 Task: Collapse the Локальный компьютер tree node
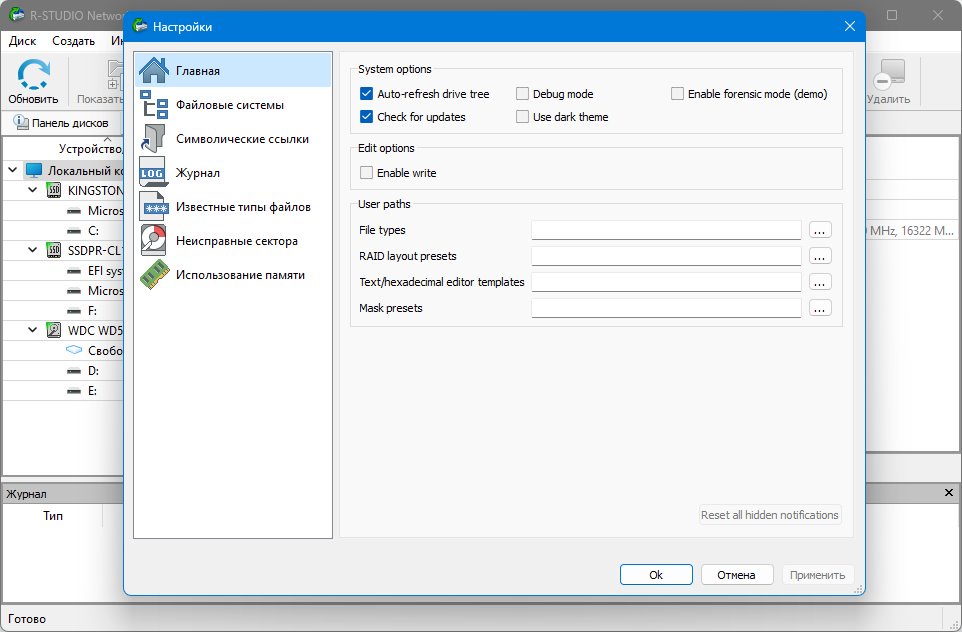12,170
